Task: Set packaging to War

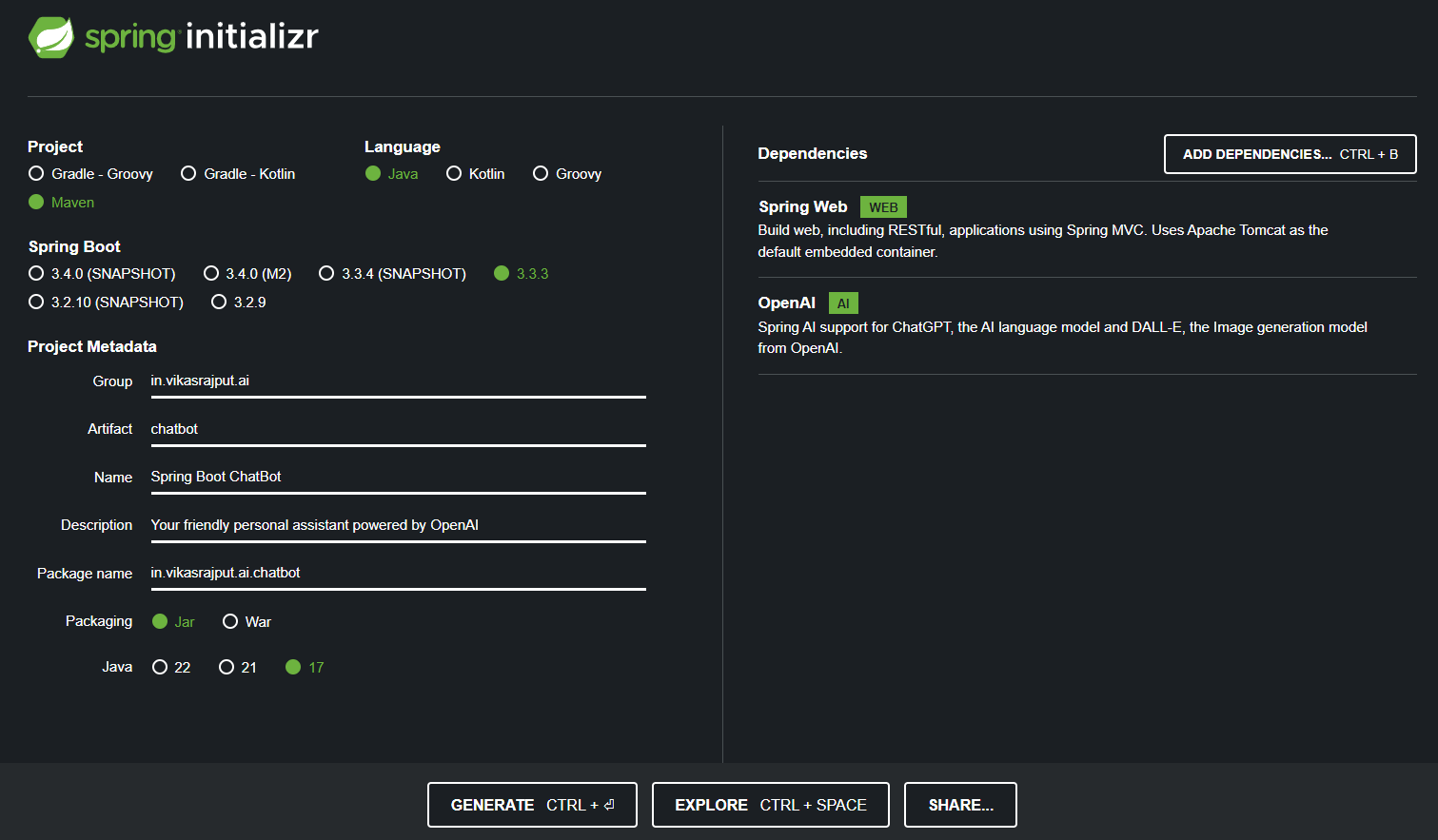Action: pyautogui.click(x=247, y=621)
